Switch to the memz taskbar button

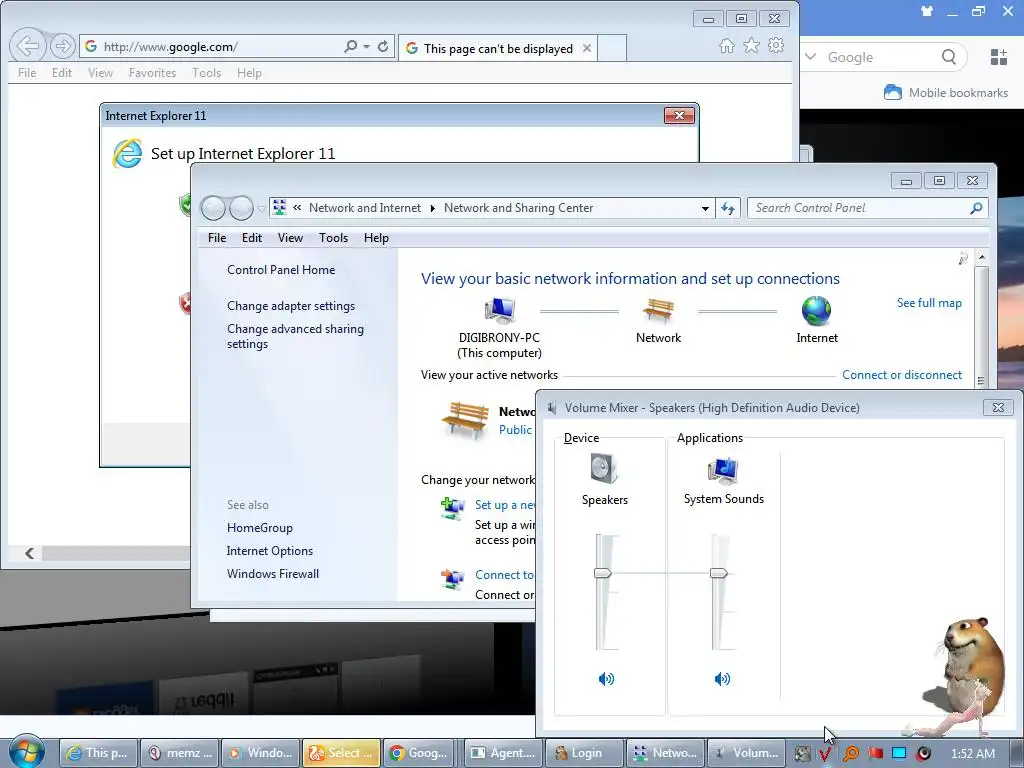click(x=180, y=753)
